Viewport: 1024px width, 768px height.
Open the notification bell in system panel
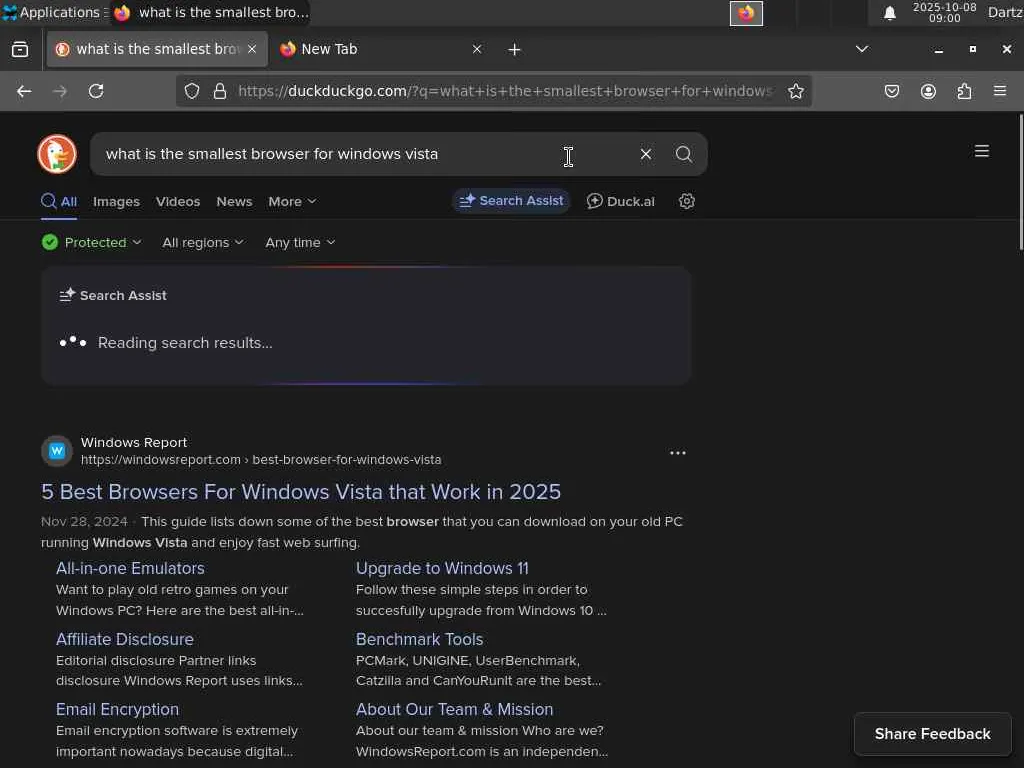[889, 13]
